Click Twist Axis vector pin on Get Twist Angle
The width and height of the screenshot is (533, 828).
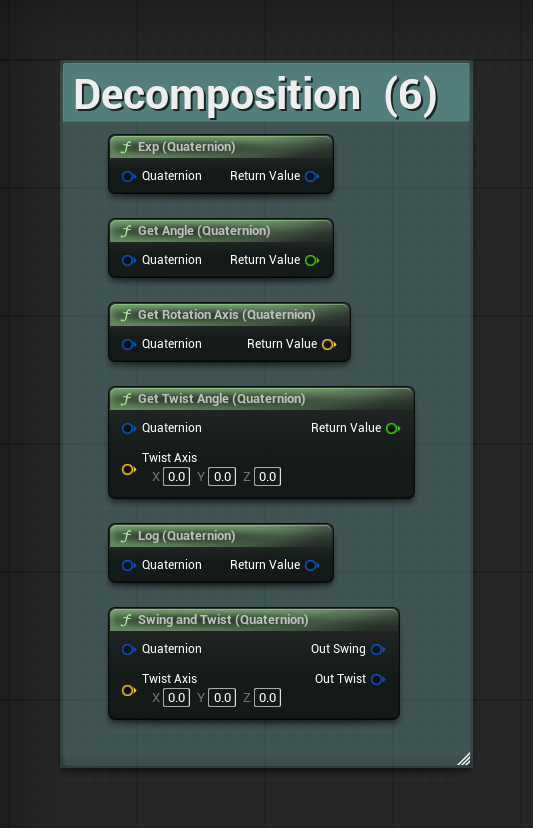coord(128,469)
